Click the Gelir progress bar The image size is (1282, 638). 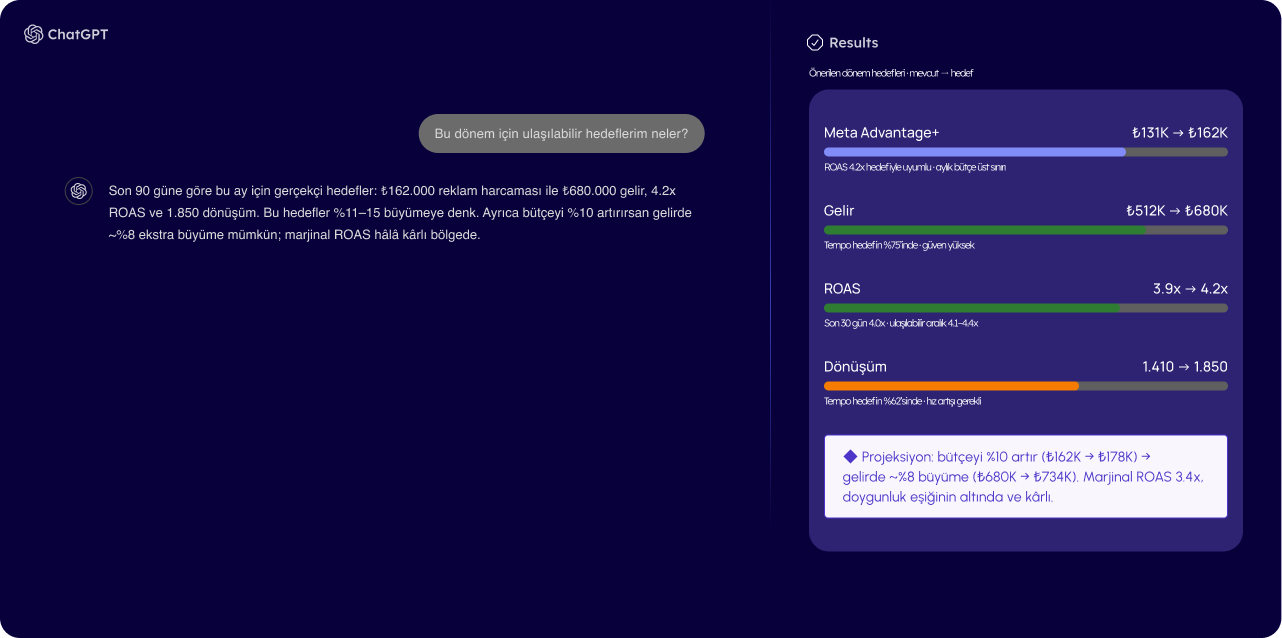tap(1026, 230)
